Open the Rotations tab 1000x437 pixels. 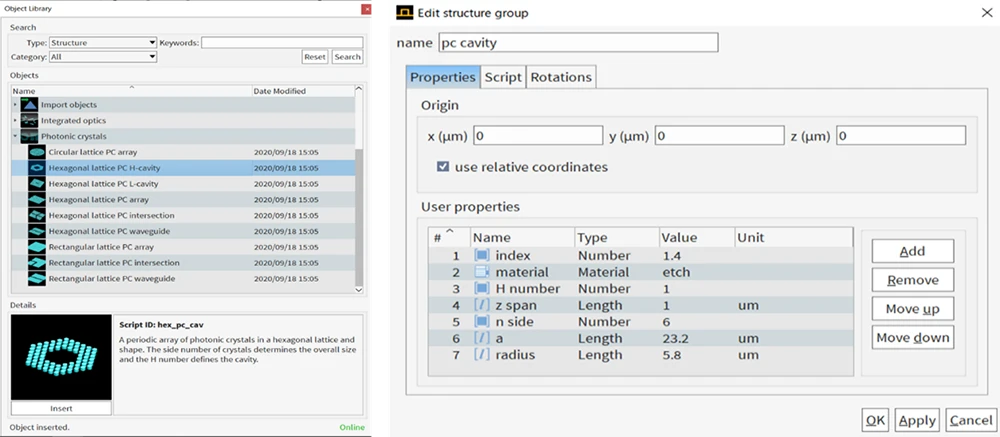point(561,77)
